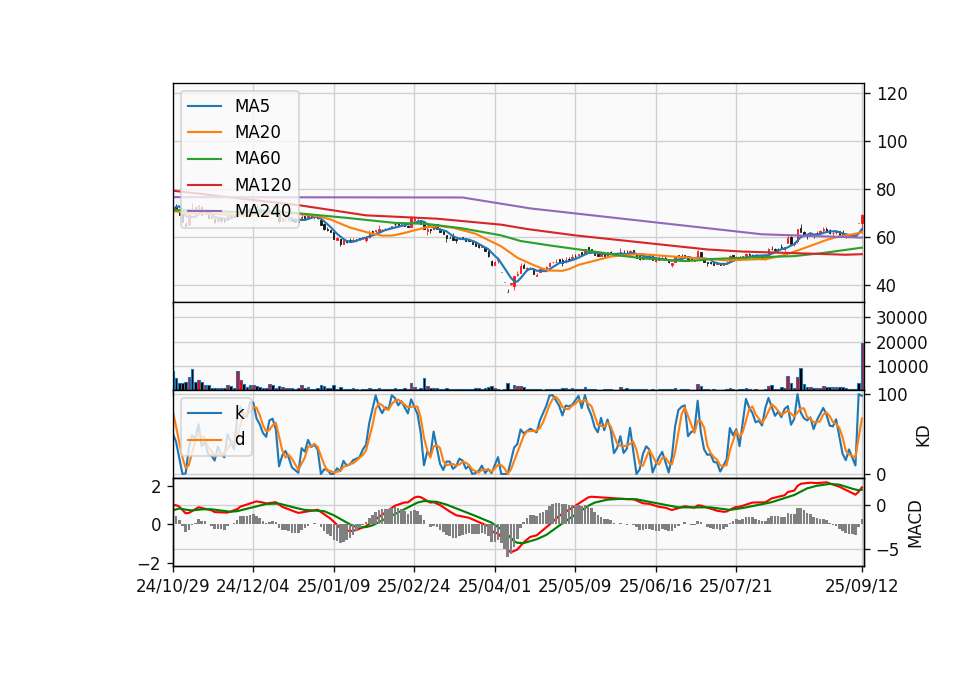Click the 25/06/16 date axis label
This screenshot has height=690, width=960.
pos(656,587)
